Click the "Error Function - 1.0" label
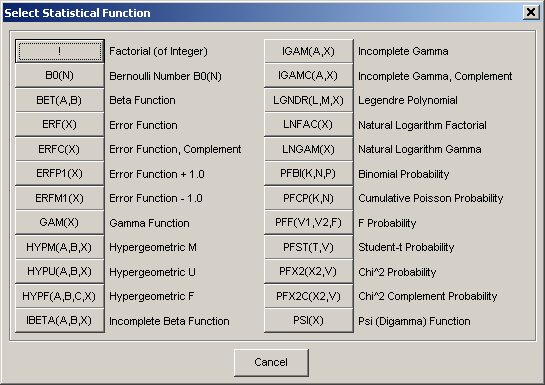 coord(156,198)
